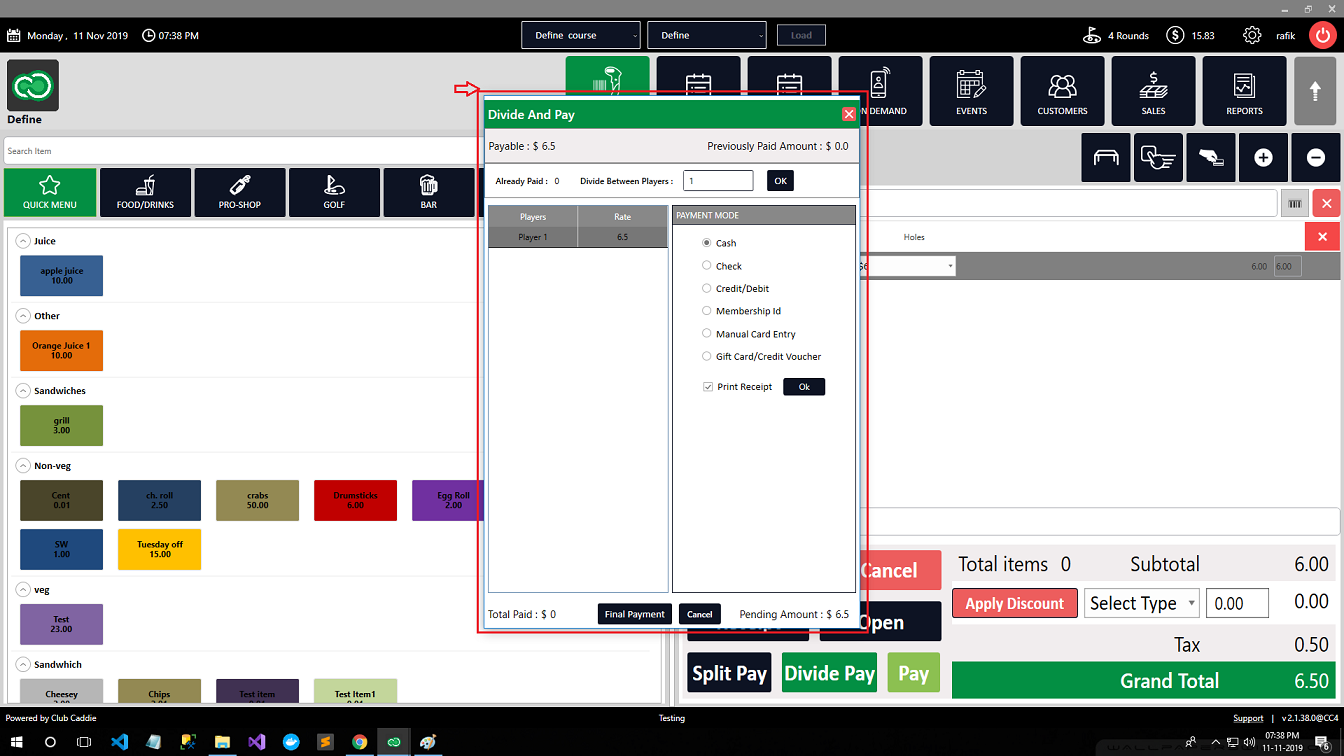The width and height of the screenshot is (1344, 756).
Task: Switch to Bar tab
Action: (428, 192)
